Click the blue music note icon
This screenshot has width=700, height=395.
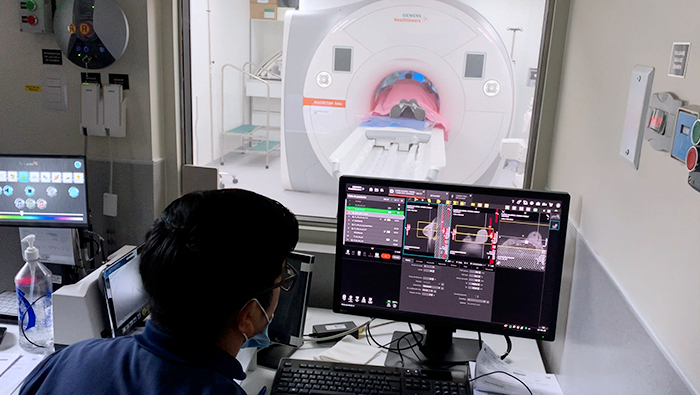click(19, 203)
